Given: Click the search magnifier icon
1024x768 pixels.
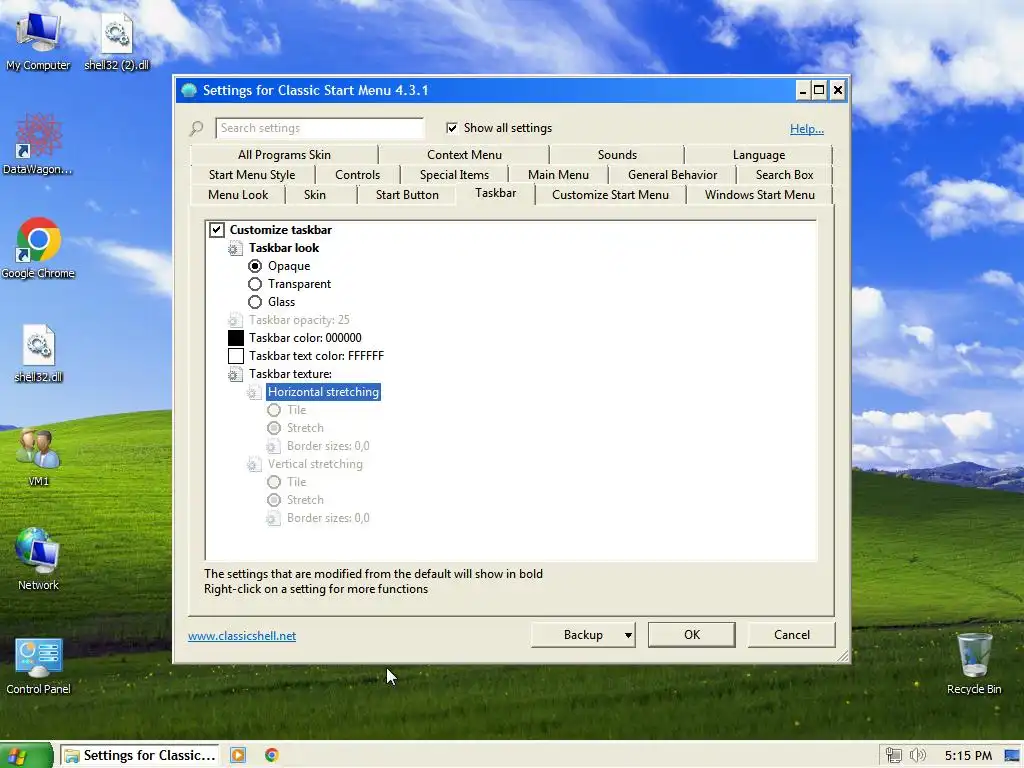Looking at the screenshot, I should [x=197, y=128].
